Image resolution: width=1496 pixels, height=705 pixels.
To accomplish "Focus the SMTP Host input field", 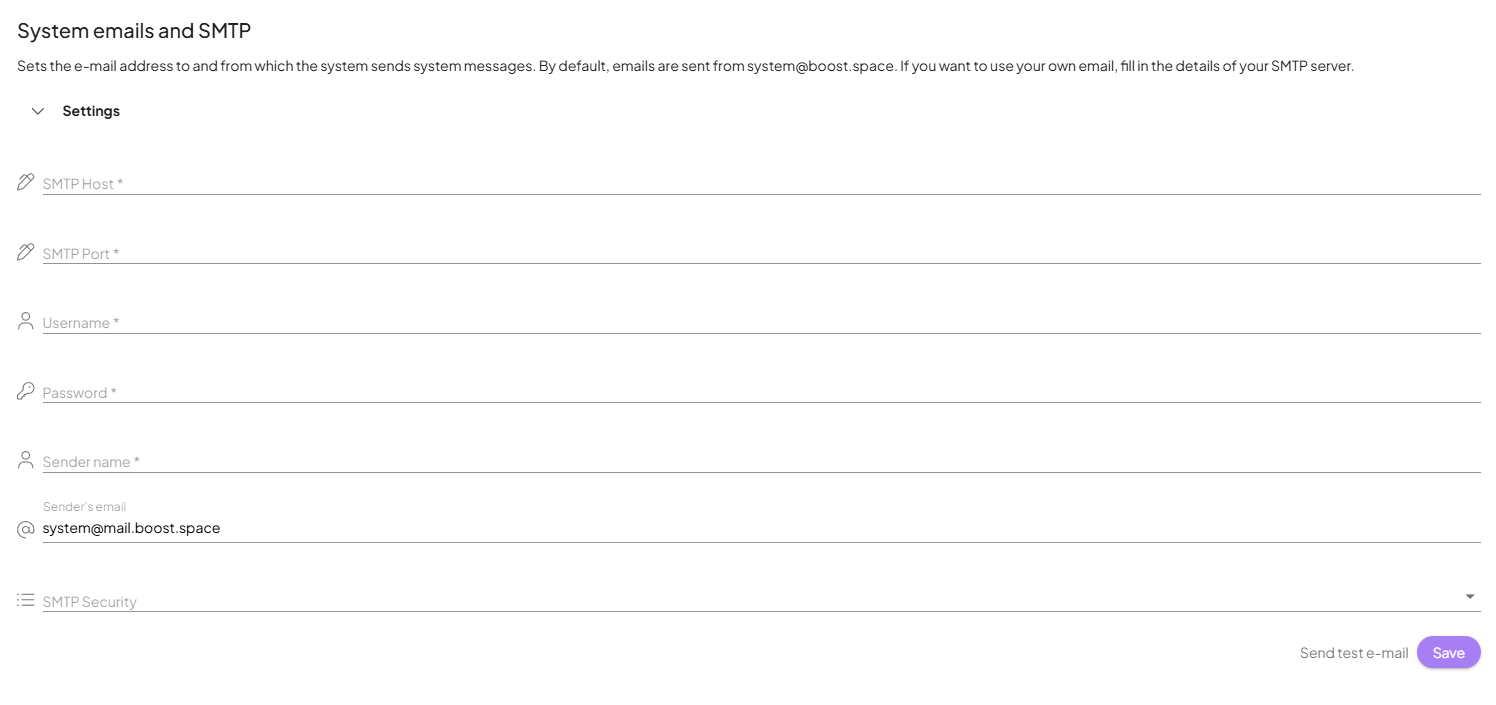I will point(760,183).
